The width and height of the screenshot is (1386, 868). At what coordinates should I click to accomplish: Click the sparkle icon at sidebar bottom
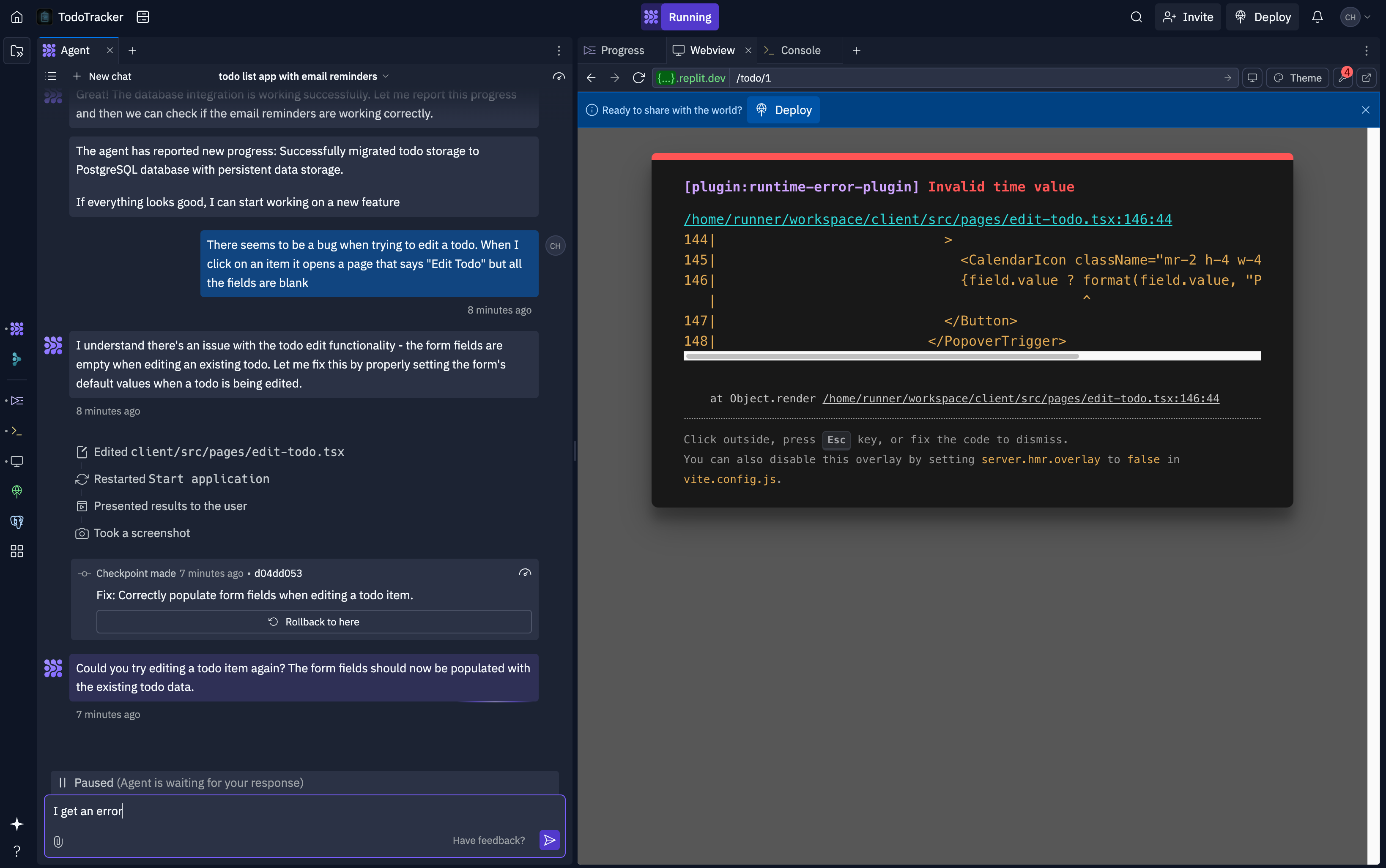[x=16, y=824]
